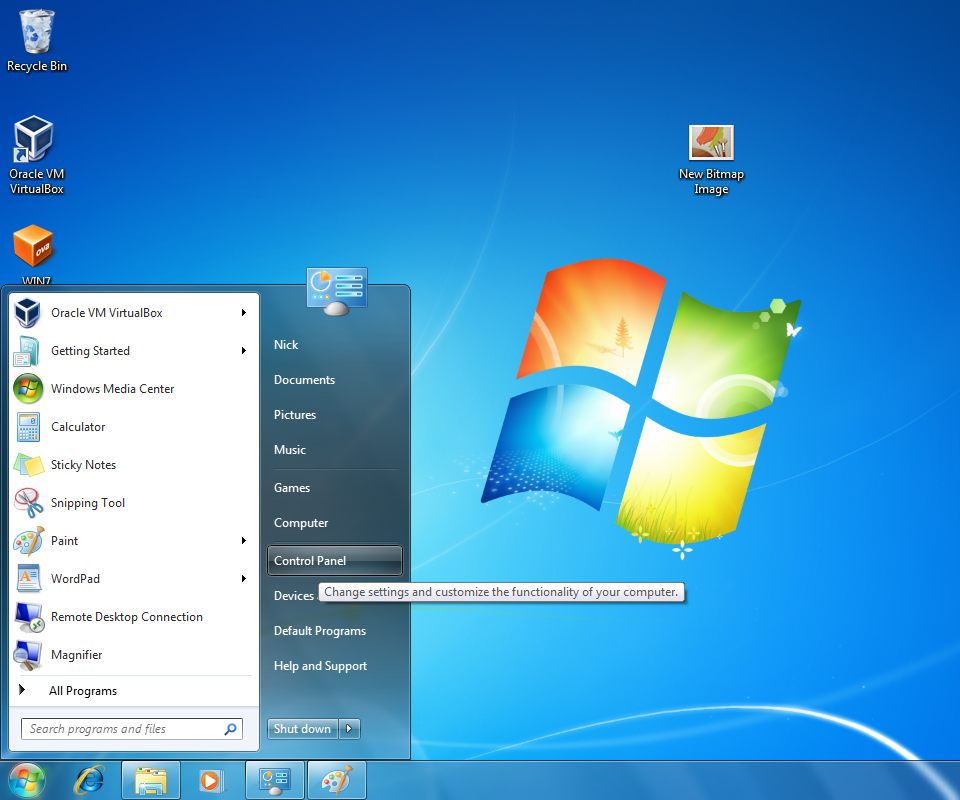Open the Shut down options arrow
This screenshot has height=800, width=960.
[349, 728]
